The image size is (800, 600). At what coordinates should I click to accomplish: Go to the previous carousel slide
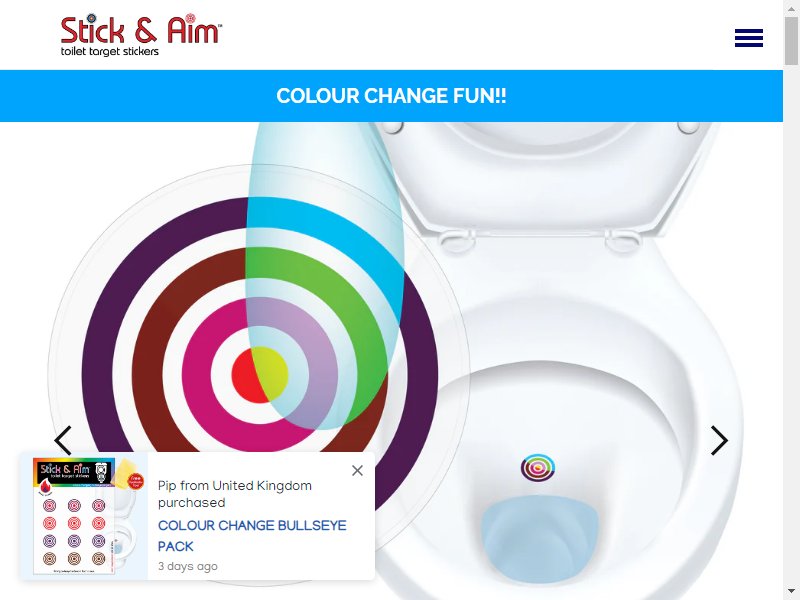click(63, 440)
